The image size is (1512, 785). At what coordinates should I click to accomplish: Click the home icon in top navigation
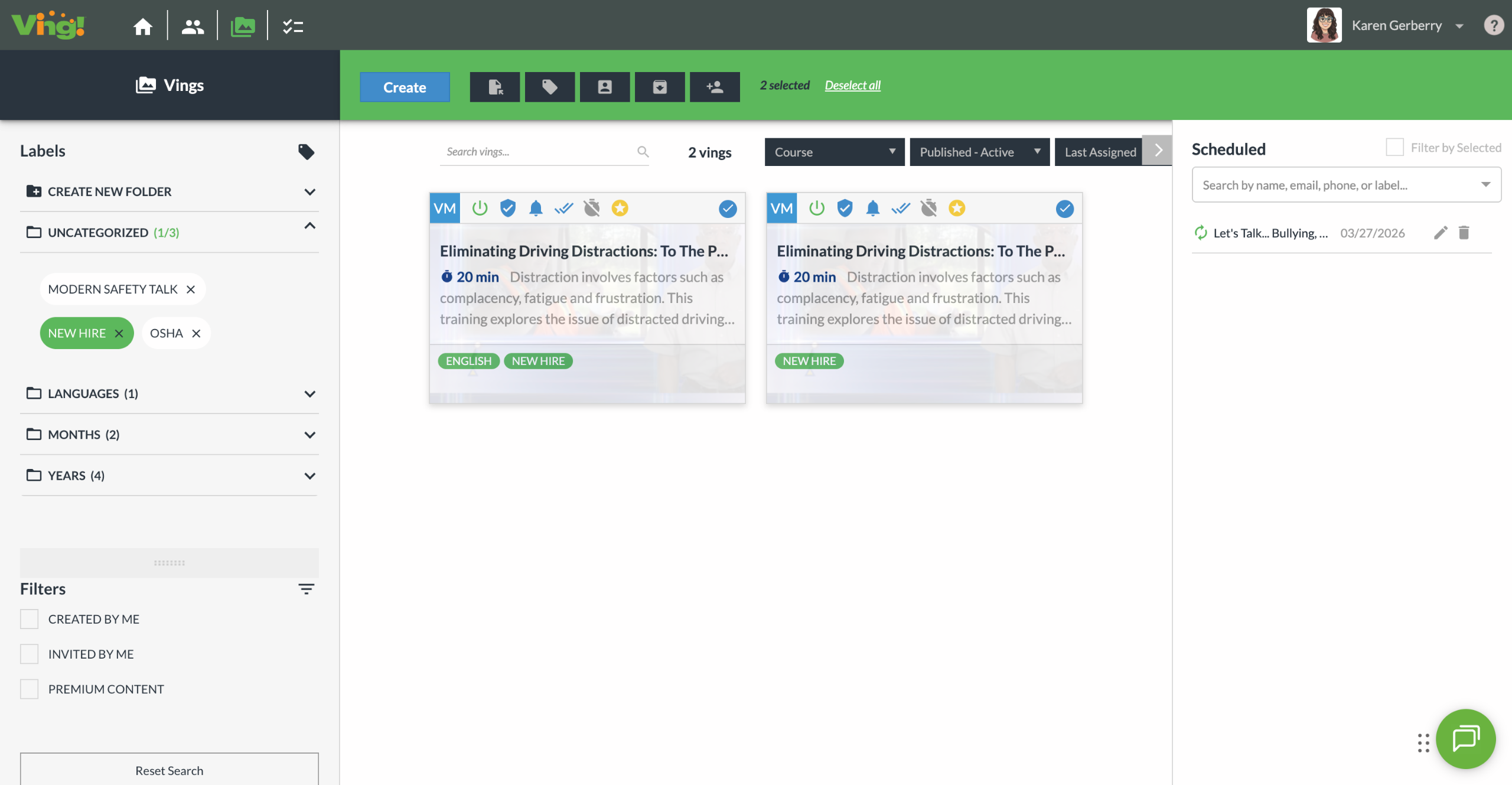pos(142,26)
